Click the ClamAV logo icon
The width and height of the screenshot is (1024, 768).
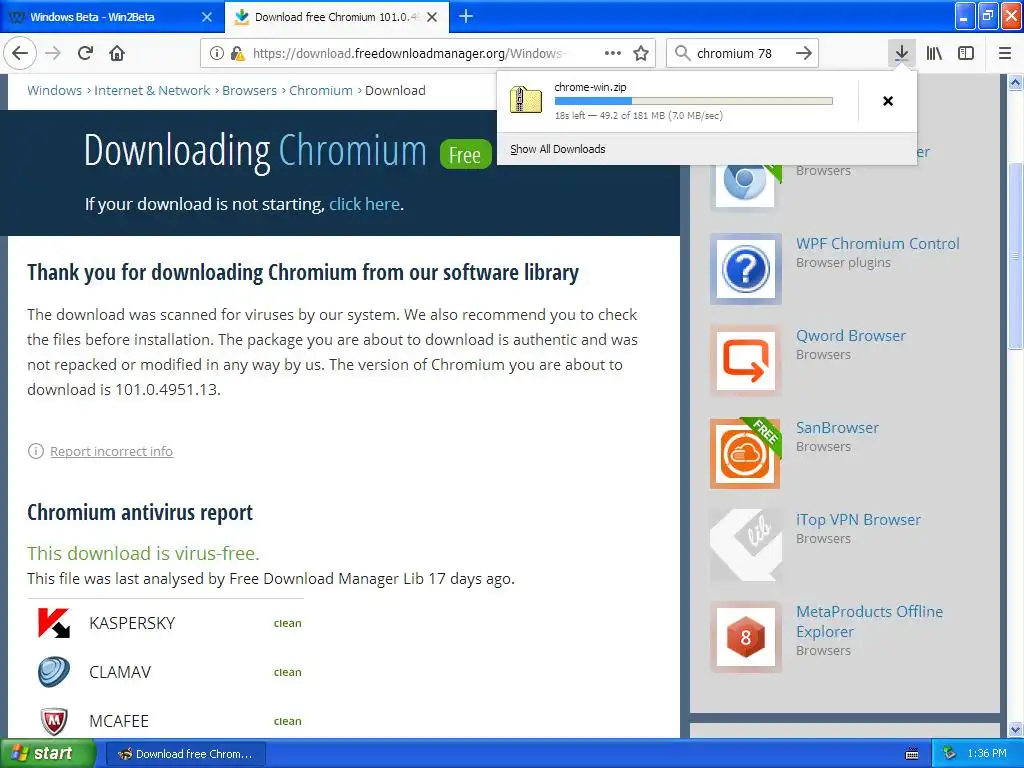[54, 672]
